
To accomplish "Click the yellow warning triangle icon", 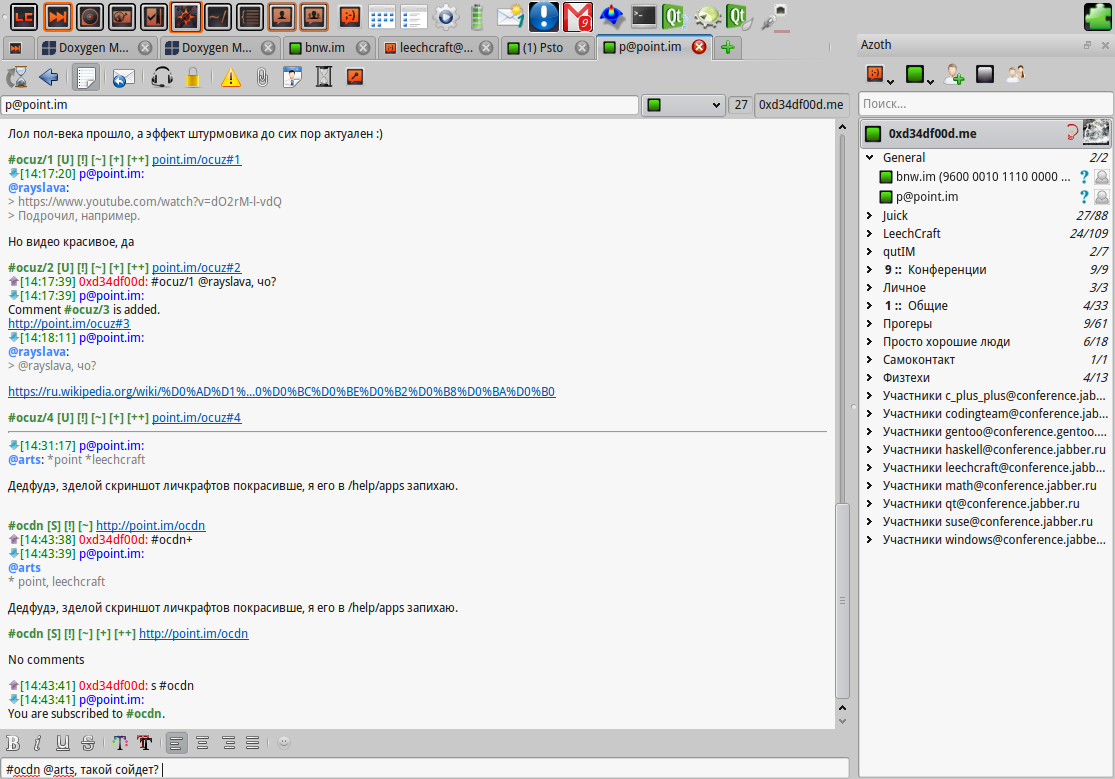I will click(x=231, y=77).
